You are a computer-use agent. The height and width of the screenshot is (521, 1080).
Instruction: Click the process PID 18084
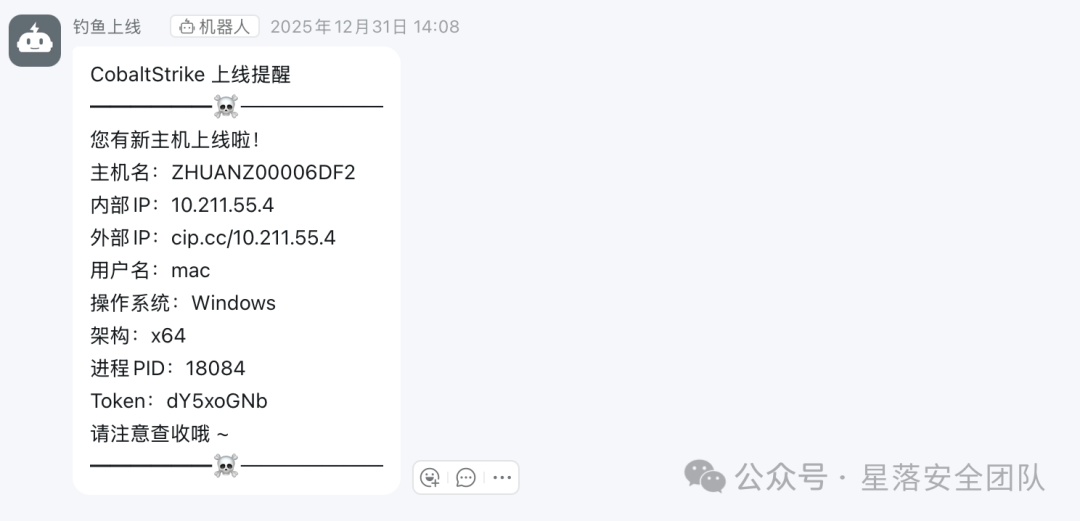coord(216,369)
